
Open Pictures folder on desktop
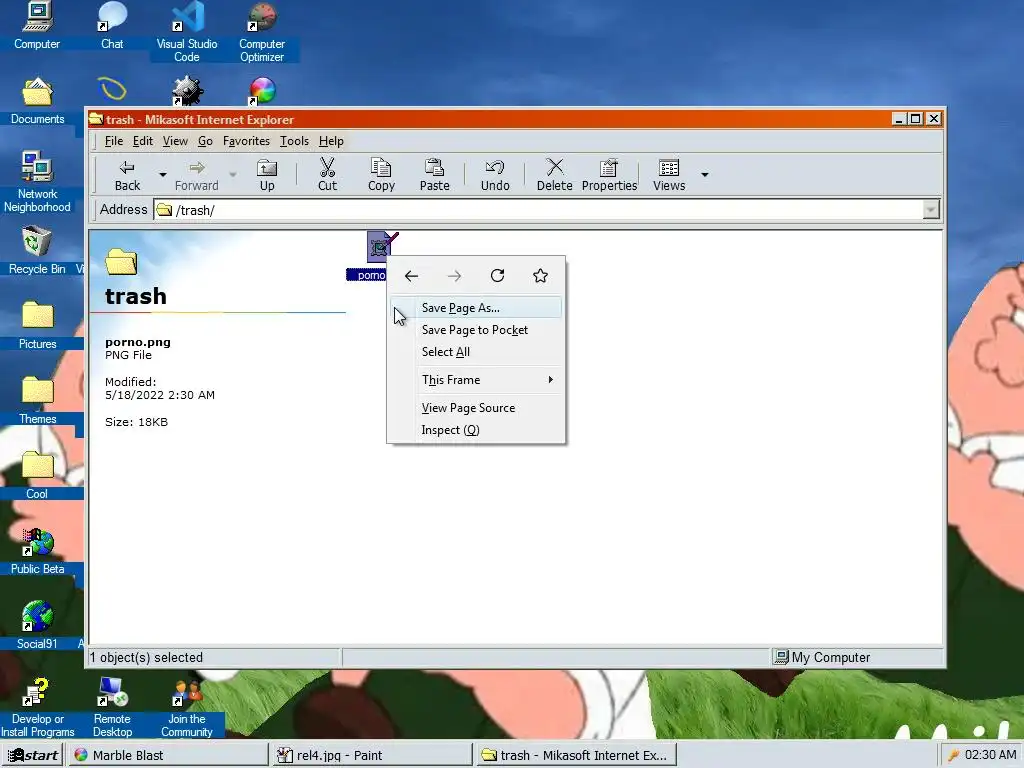[x=37, y=326]
